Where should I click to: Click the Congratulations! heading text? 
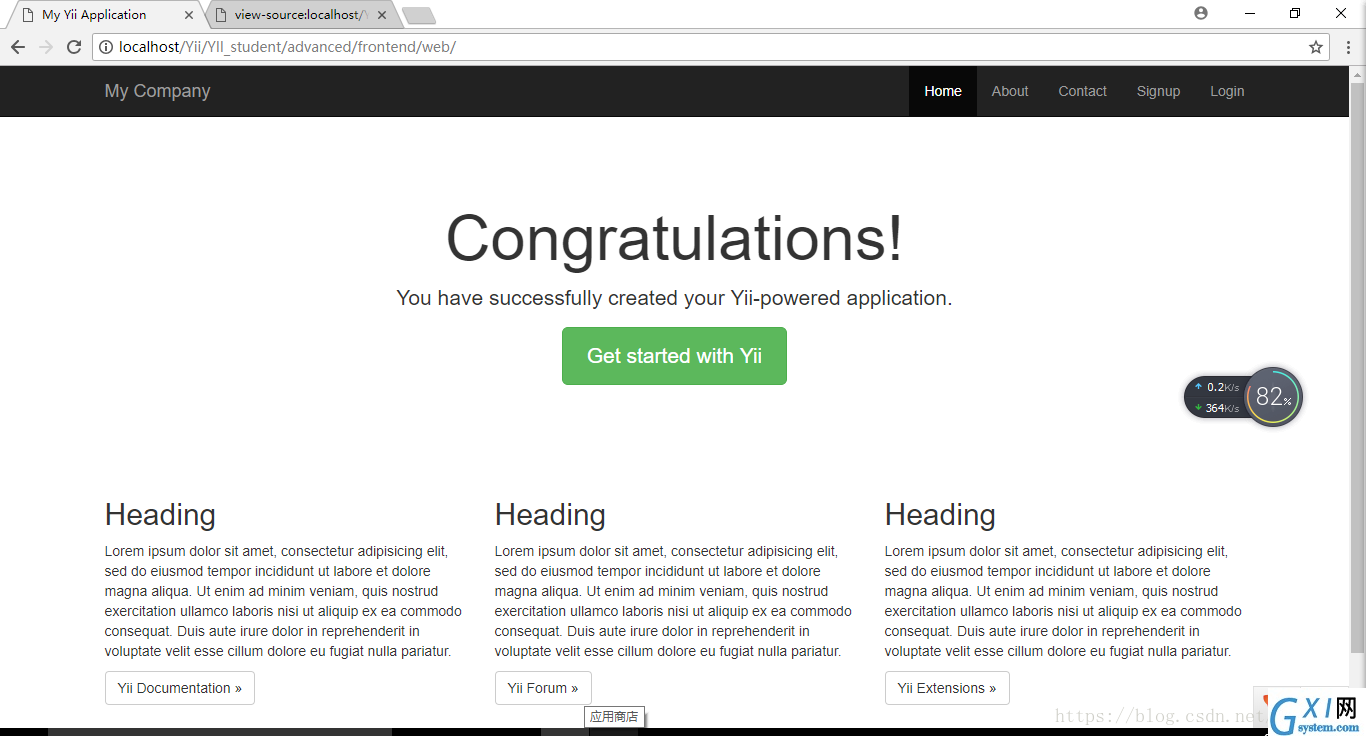(x=674, y=240)
